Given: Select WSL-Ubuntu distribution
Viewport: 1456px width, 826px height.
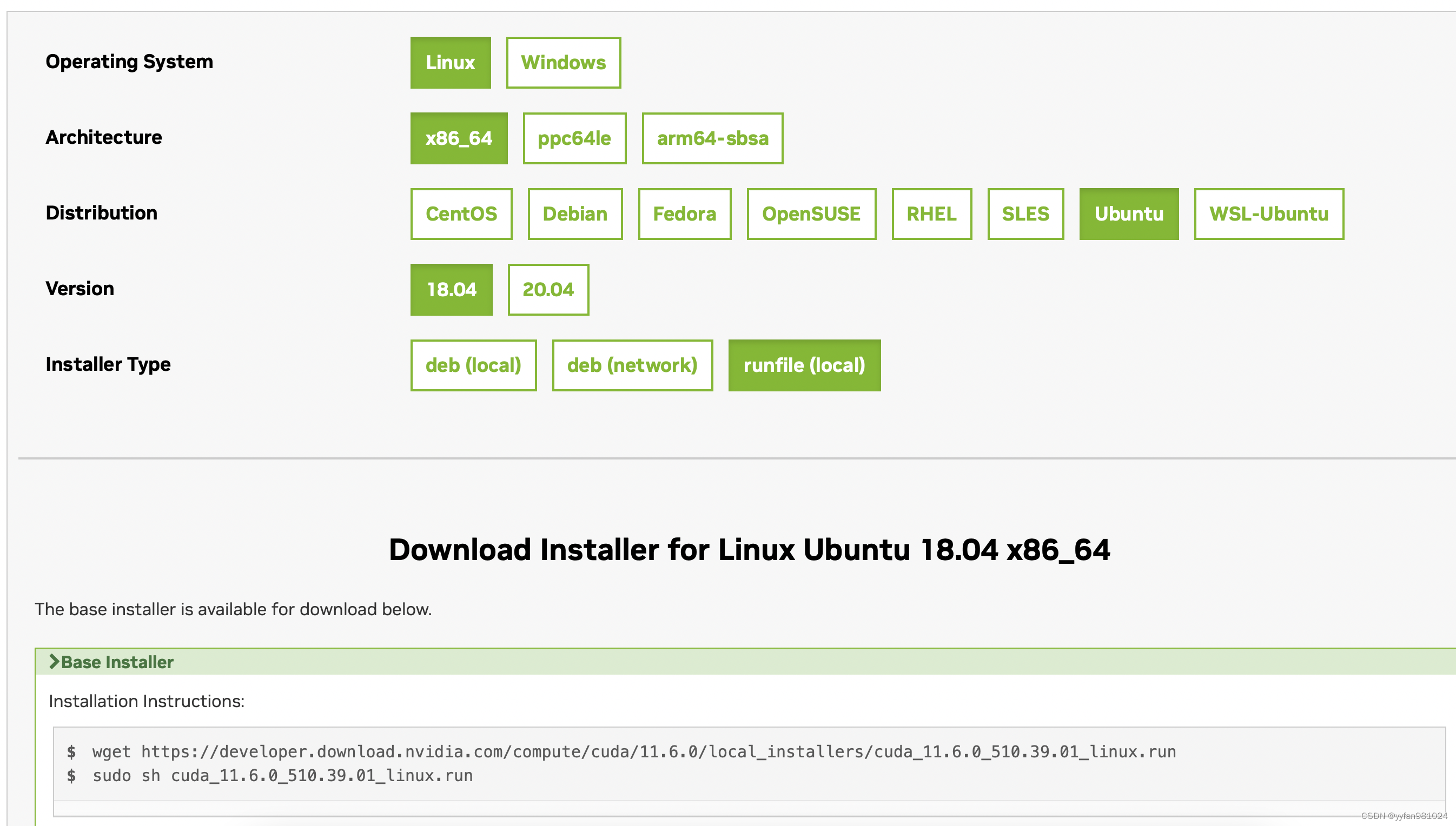Looking at the screenshot, I should pyautogui.click(x=1269, y=214).
